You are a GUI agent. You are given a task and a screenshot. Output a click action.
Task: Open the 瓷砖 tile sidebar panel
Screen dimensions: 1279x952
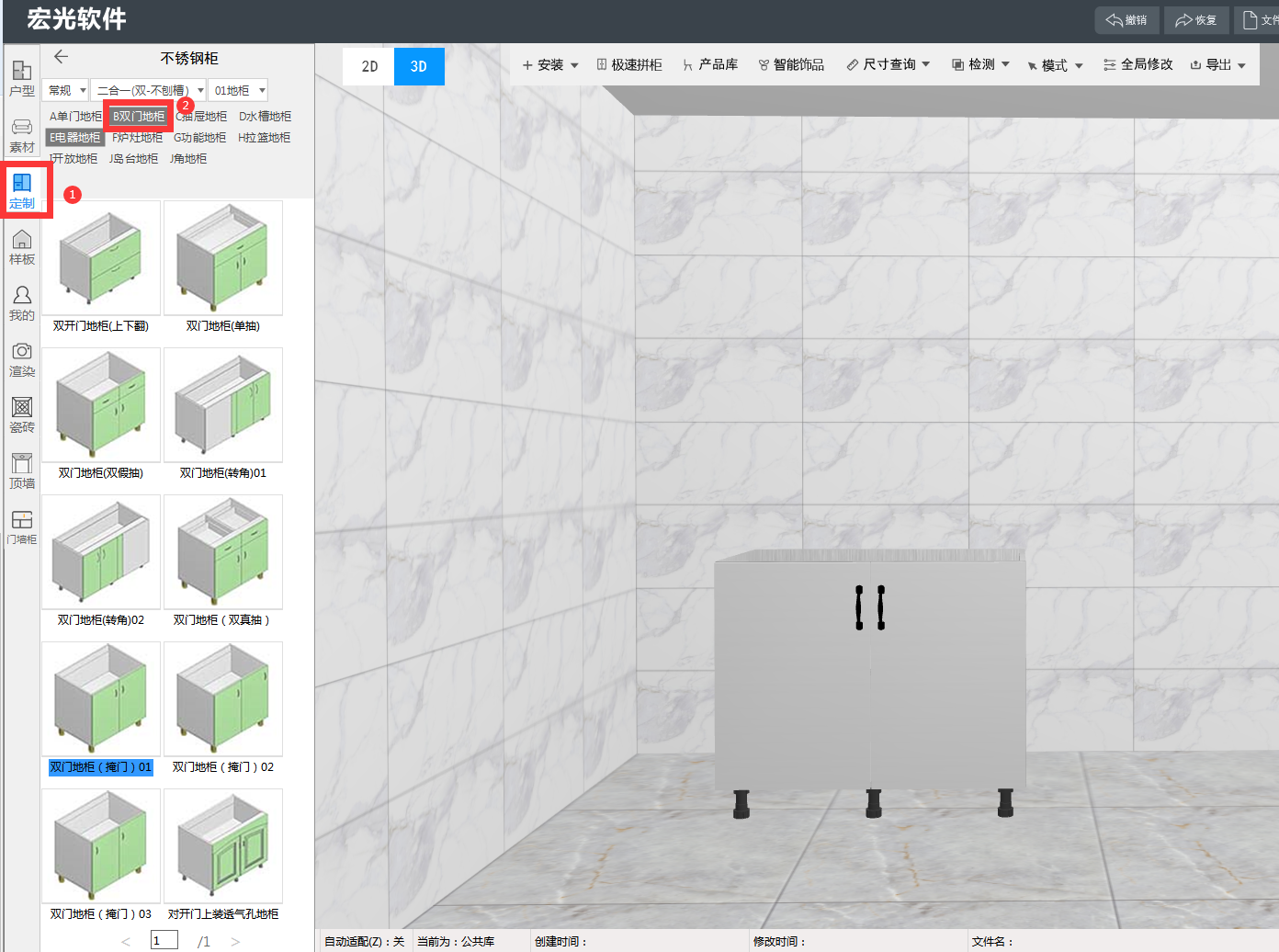click(22, 415)
